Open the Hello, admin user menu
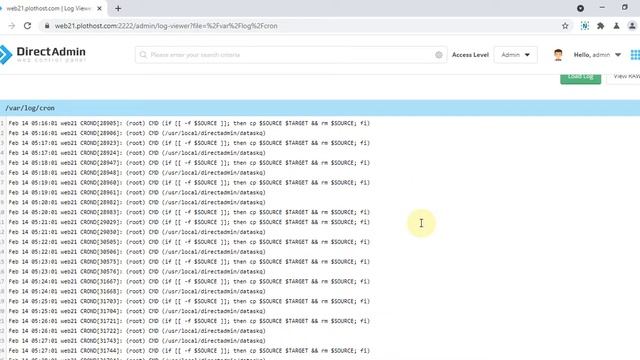Screen dimensions: 640x360 point(597,55)
